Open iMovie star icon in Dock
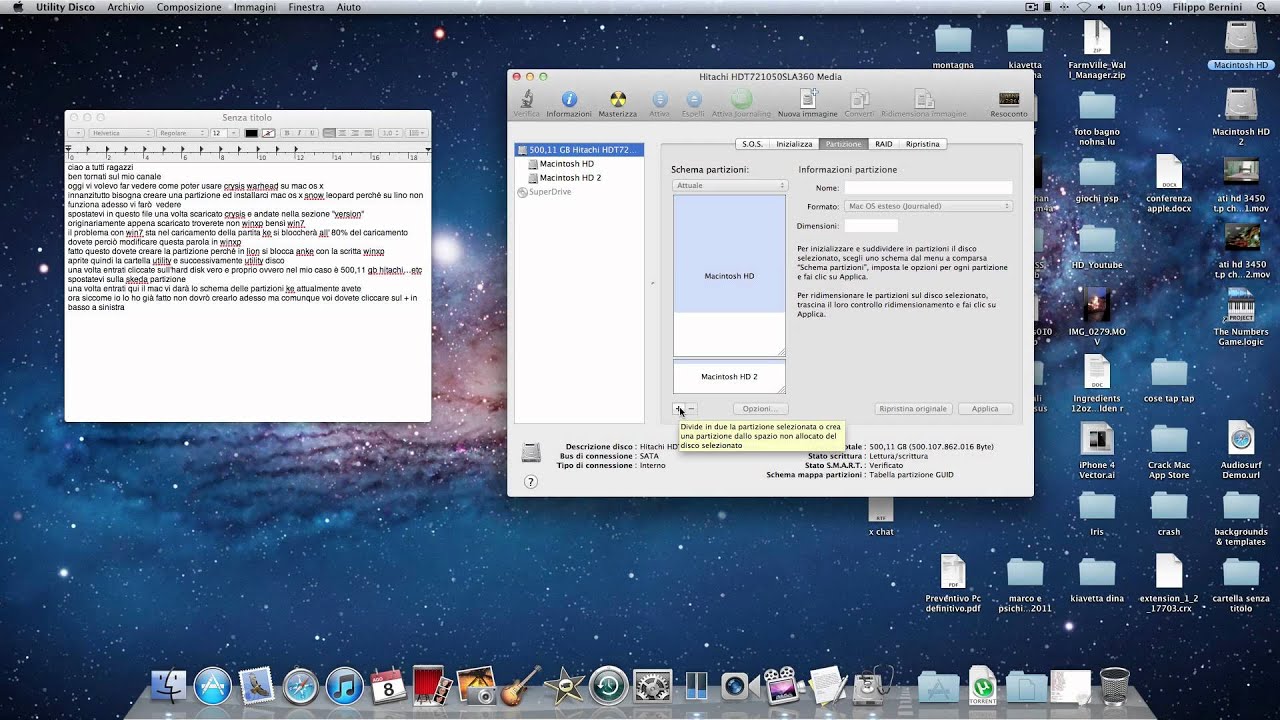 (564, 686)
